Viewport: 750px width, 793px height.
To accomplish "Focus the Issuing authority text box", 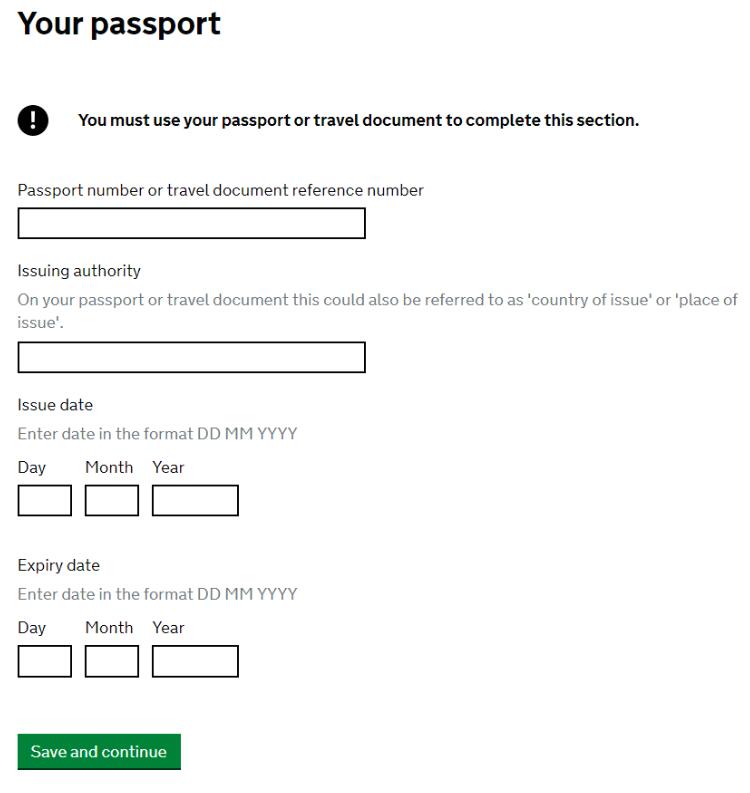I will pos(192,357).
